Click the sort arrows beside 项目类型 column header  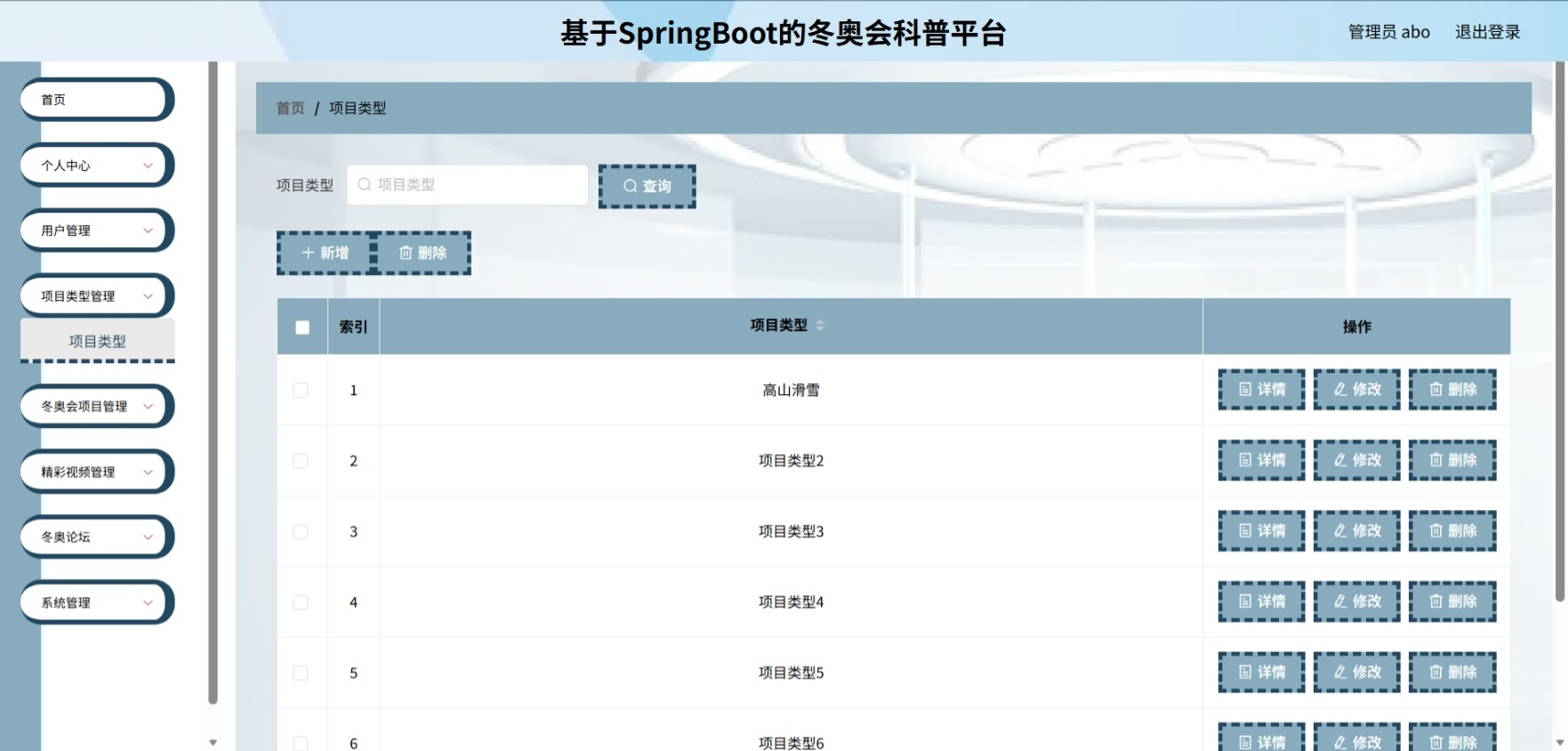pyautogui.click(x=820, y=325)
